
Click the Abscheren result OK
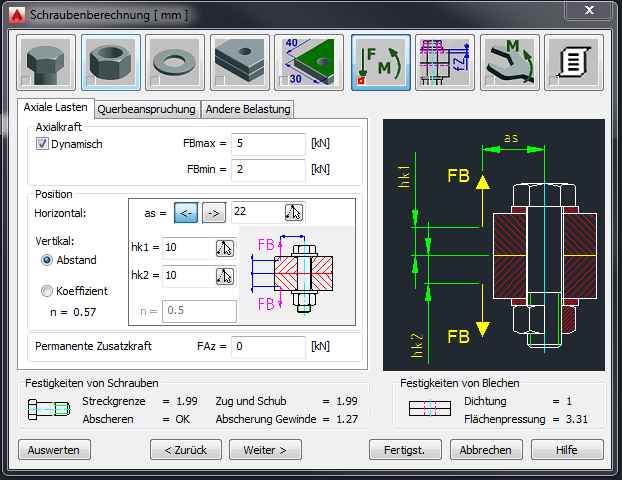click(182, 419)
